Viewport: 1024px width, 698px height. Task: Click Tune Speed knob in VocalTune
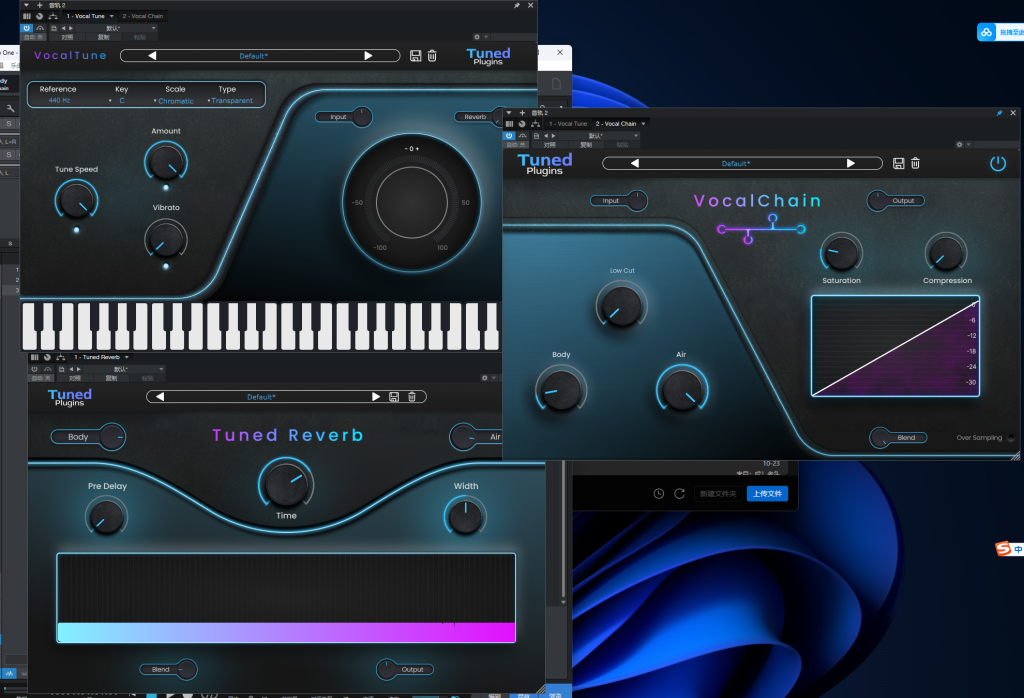pos(76,200)
